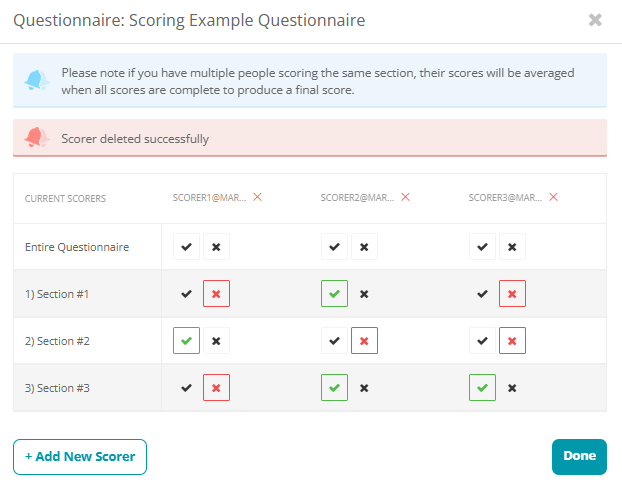Assign scorer1 to Entire Questionnaire checkmark
Screen dimensions: 622x490
pyautogui.click(x=186, y=247)
